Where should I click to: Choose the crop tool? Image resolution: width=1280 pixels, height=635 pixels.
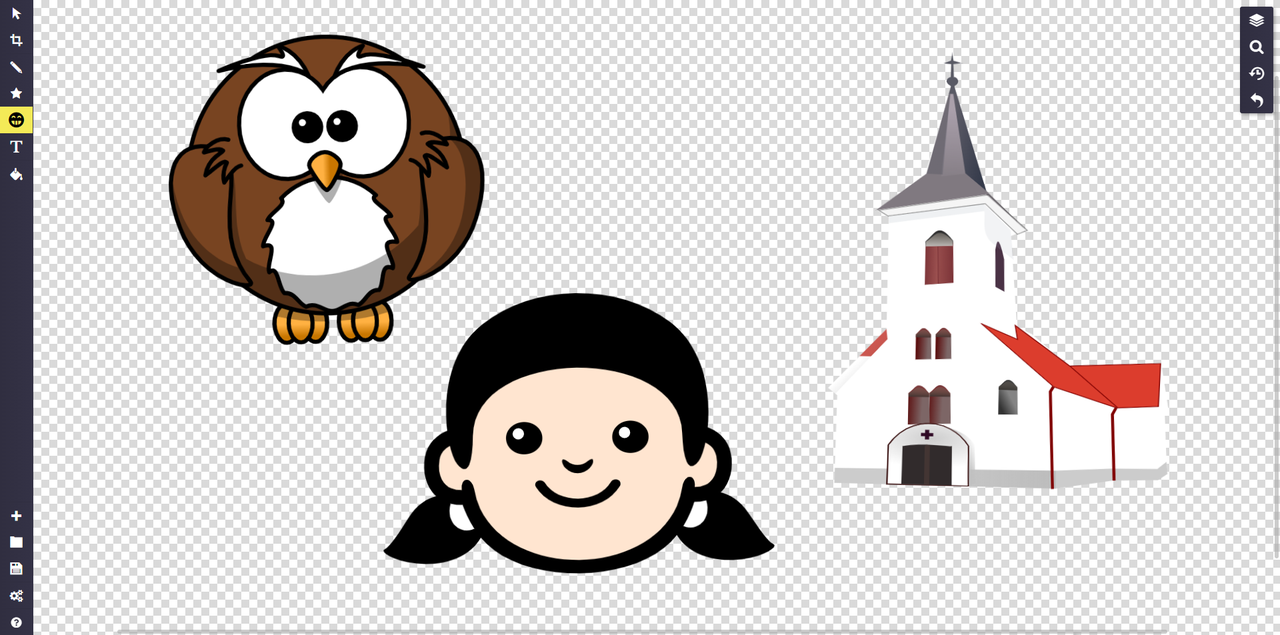tap(16, 40)
